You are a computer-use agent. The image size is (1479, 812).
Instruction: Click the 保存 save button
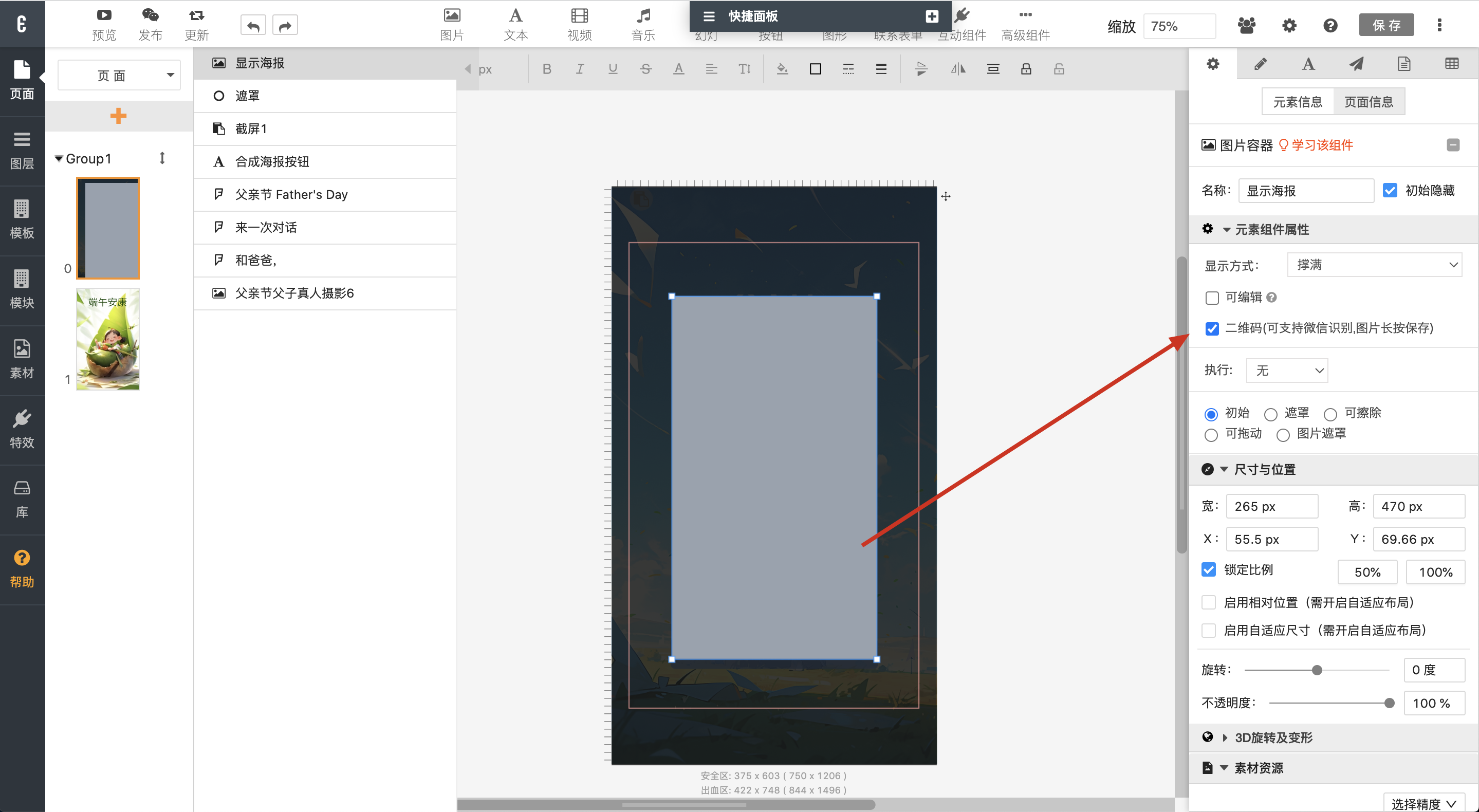point(1386,25)
